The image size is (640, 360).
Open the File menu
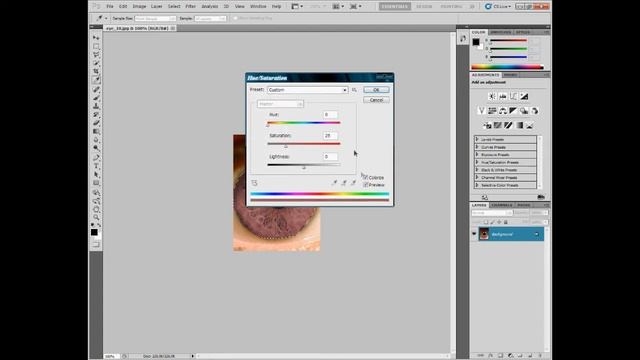[110, 7]
